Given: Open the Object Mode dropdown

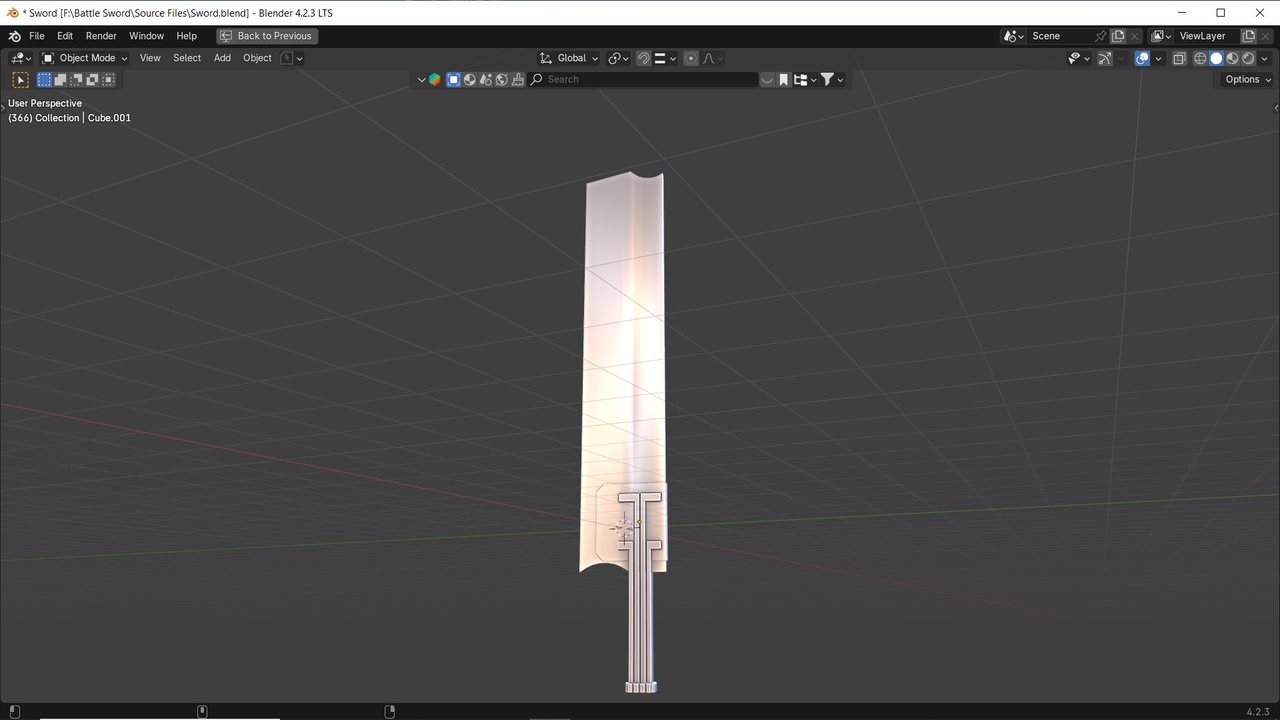Looking at the screenshot, I should click(x=85, y=58).
